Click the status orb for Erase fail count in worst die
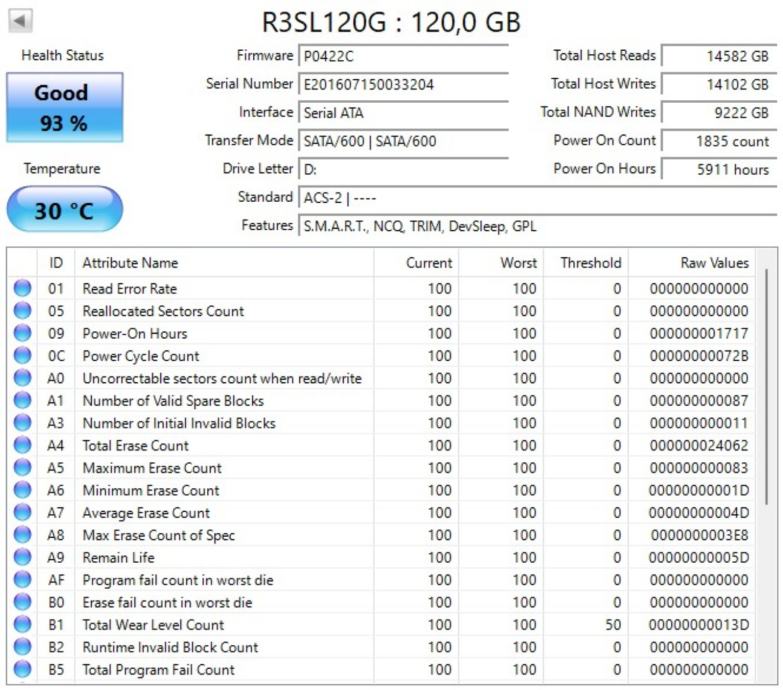783x690 pixels. [22, 602]
